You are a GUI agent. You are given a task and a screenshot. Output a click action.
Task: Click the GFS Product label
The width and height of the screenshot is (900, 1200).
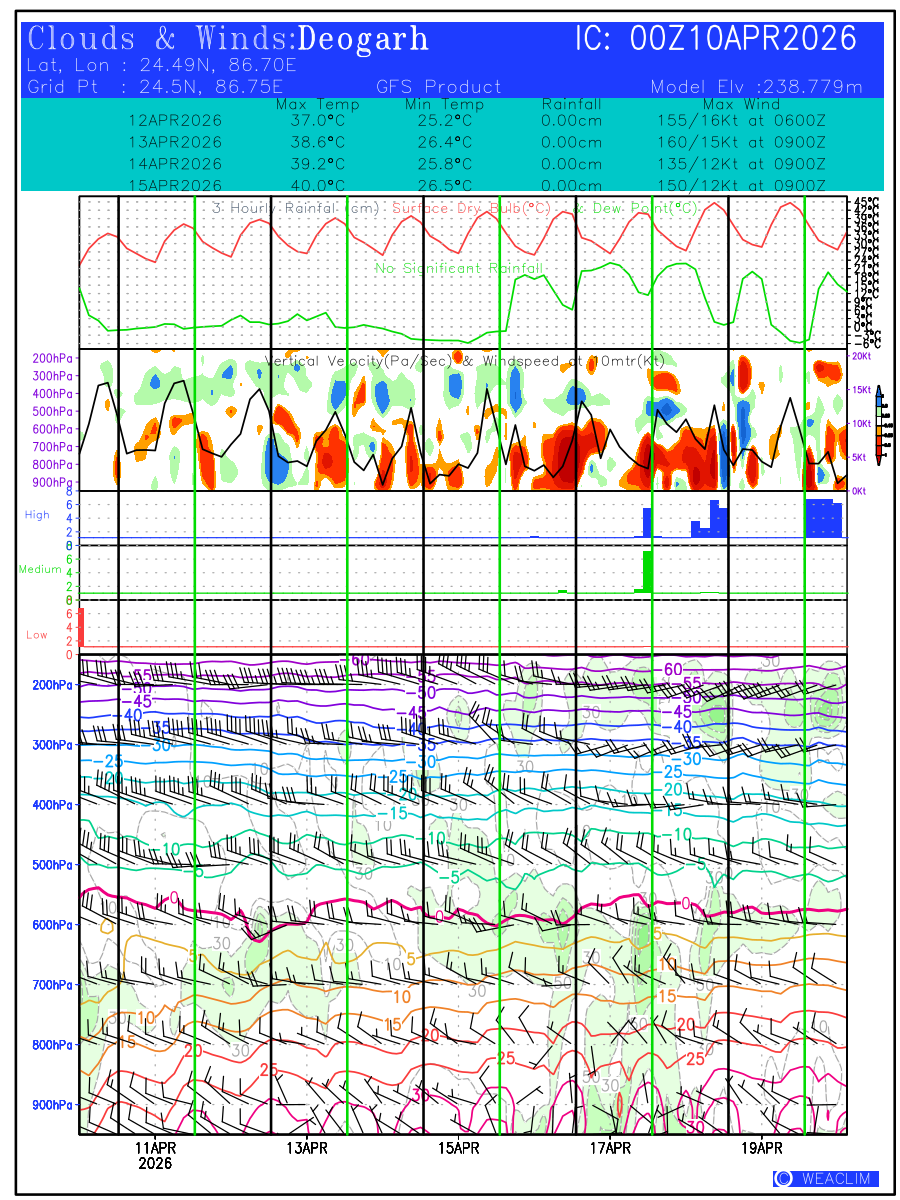coord(439,87)
